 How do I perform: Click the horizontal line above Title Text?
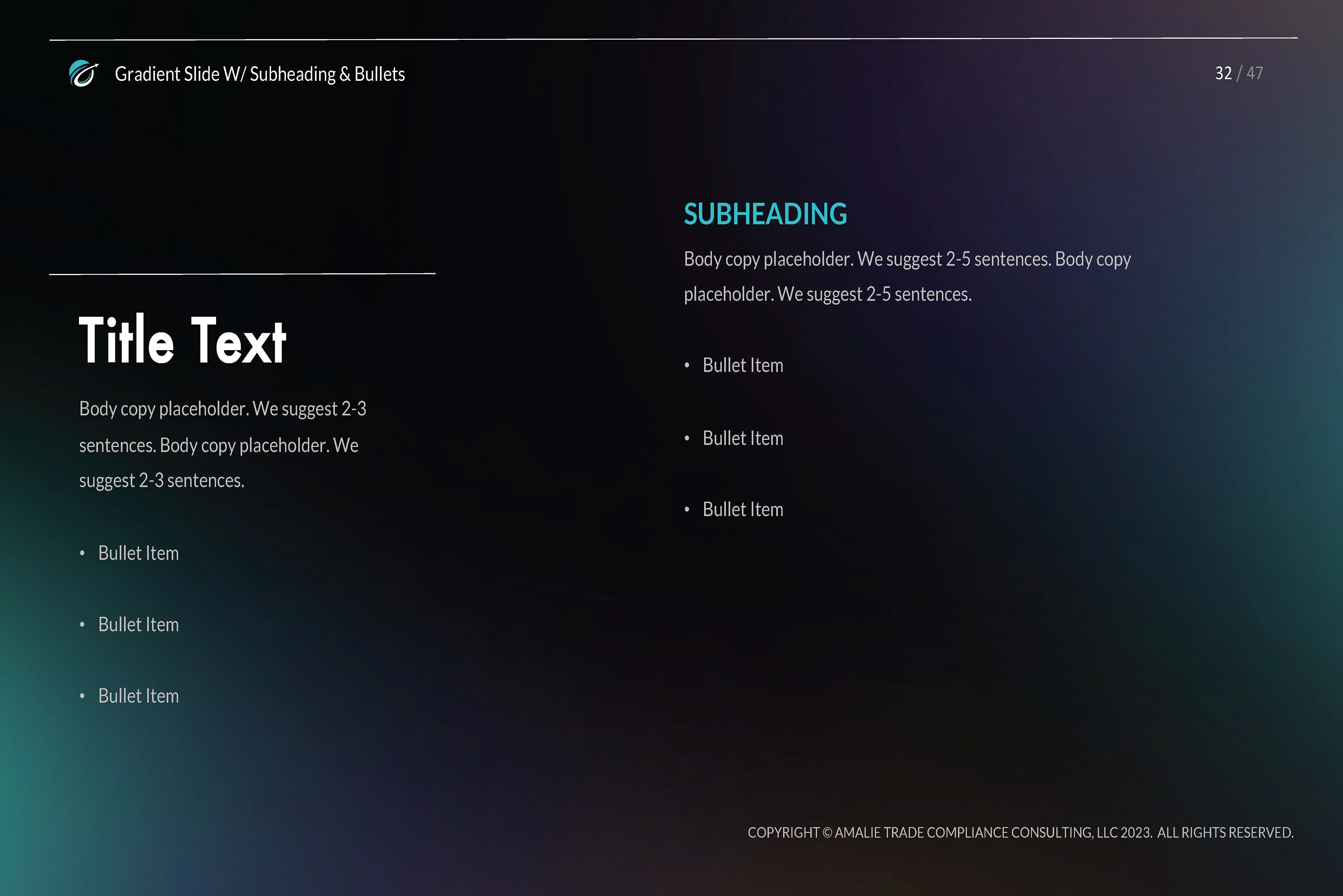tap(242, 274)
